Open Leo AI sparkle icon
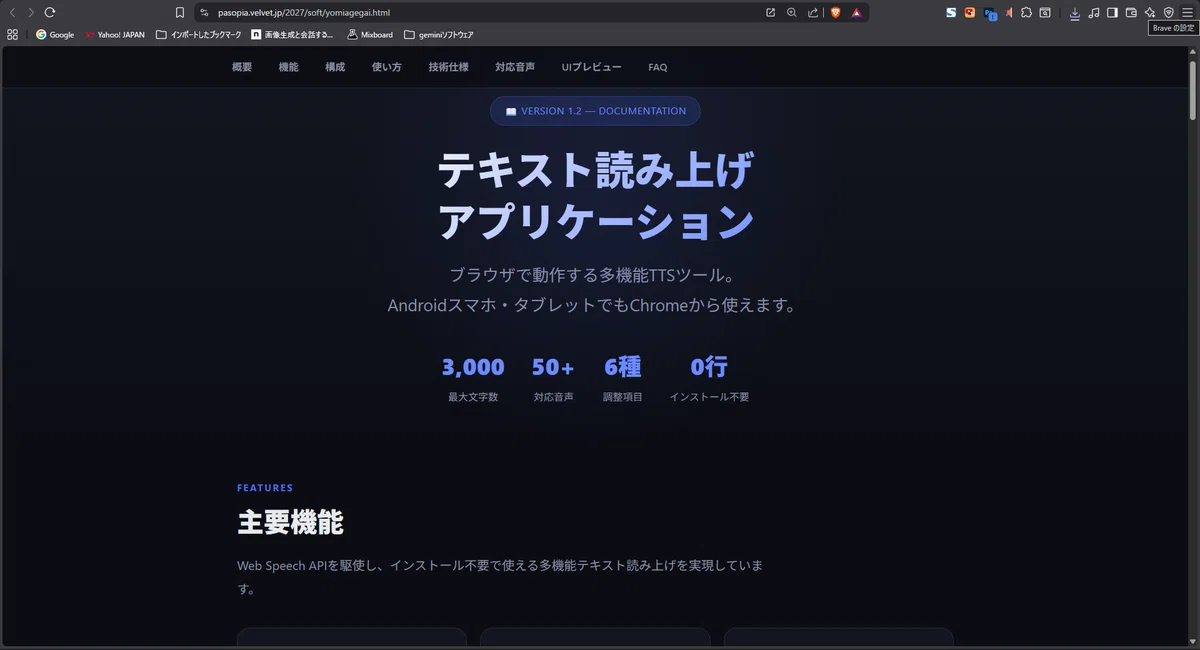 tap(1150, 12)
